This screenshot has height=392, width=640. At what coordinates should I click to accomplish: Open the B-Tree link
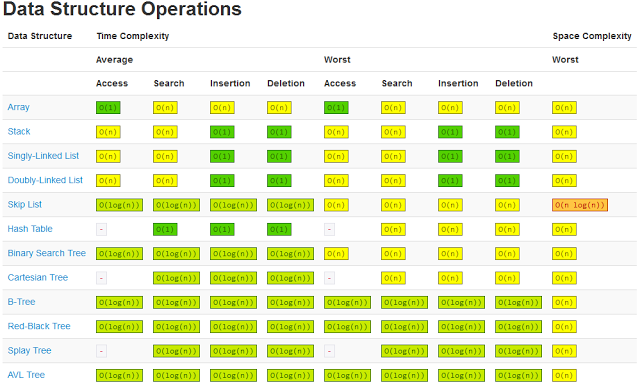pyautogui.click(x=21, y=302)
